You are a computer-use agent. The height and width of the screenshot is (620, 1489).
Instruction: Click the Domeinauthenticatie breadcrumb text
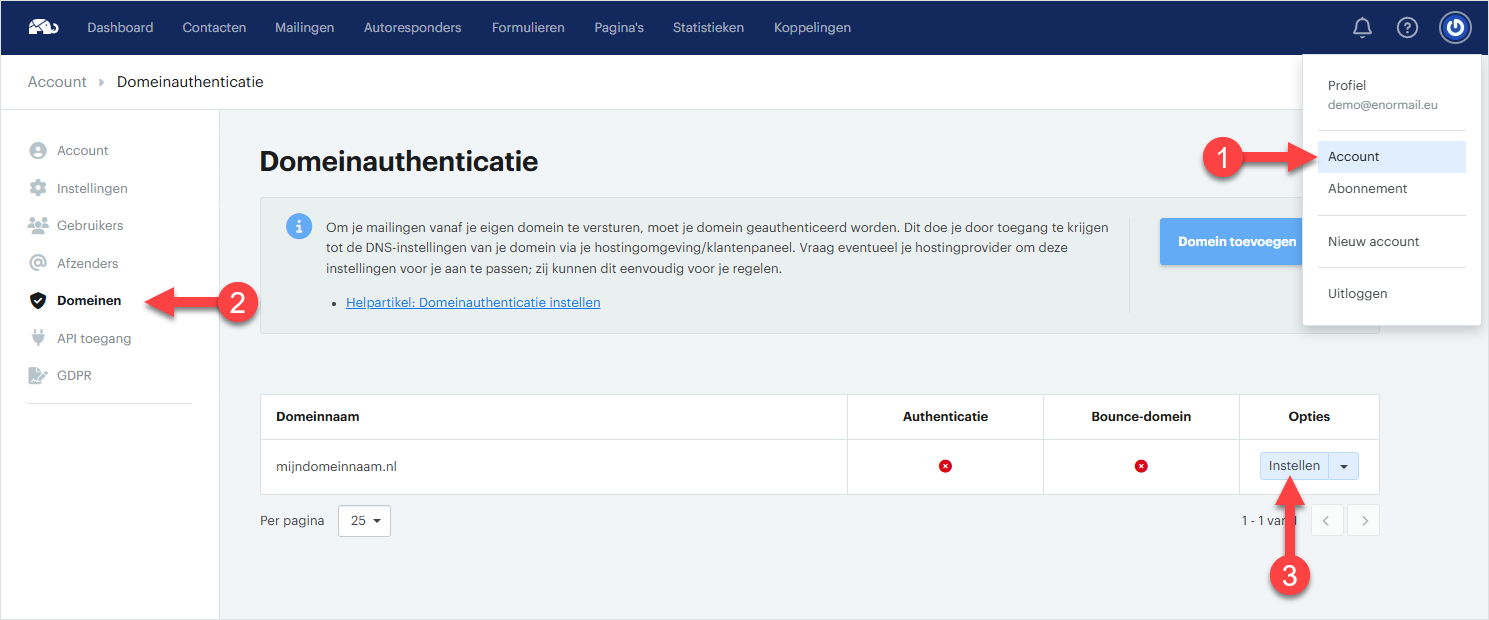click(190, 82)
